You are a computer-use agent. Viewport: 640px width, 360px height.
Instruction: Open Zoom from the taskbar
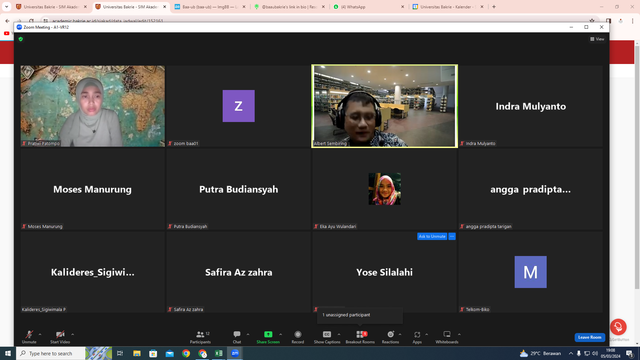point(235,353)
